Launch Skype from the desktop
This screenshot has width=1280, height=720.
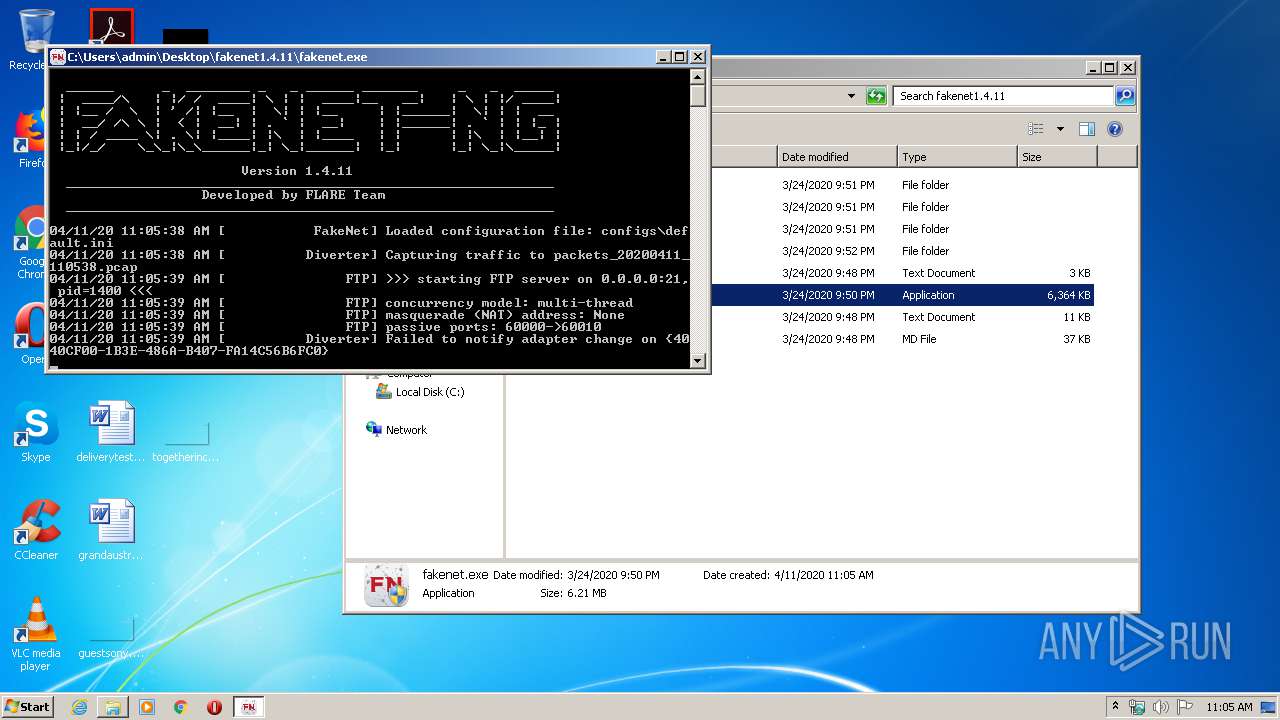pyautogui.click(x=36, y=432)
